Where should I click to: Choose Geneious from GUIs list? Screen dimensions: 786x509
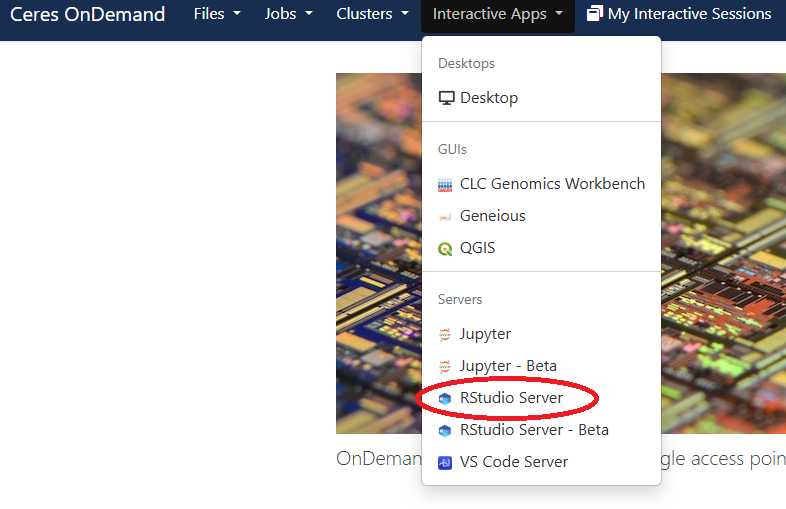[x=541, y=216]
